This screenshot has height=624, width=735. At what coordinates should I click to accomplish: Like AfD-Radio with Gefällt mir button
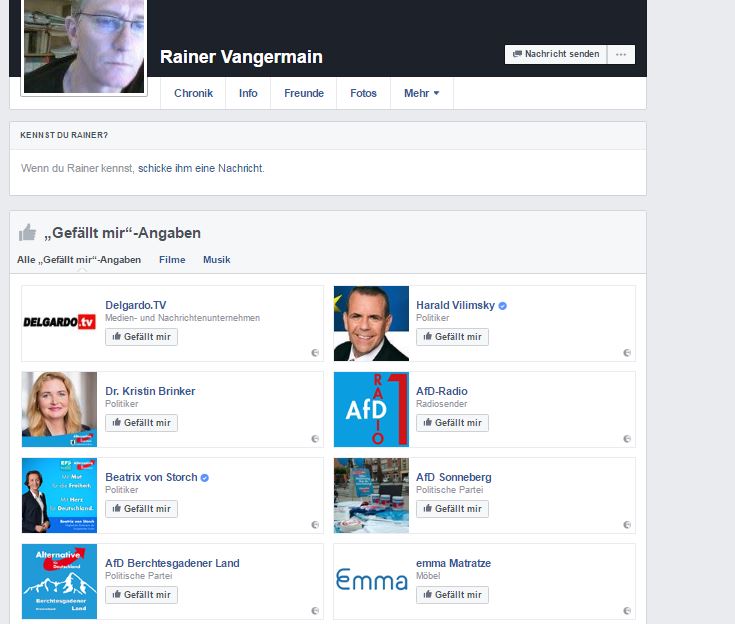coord(452,423)
